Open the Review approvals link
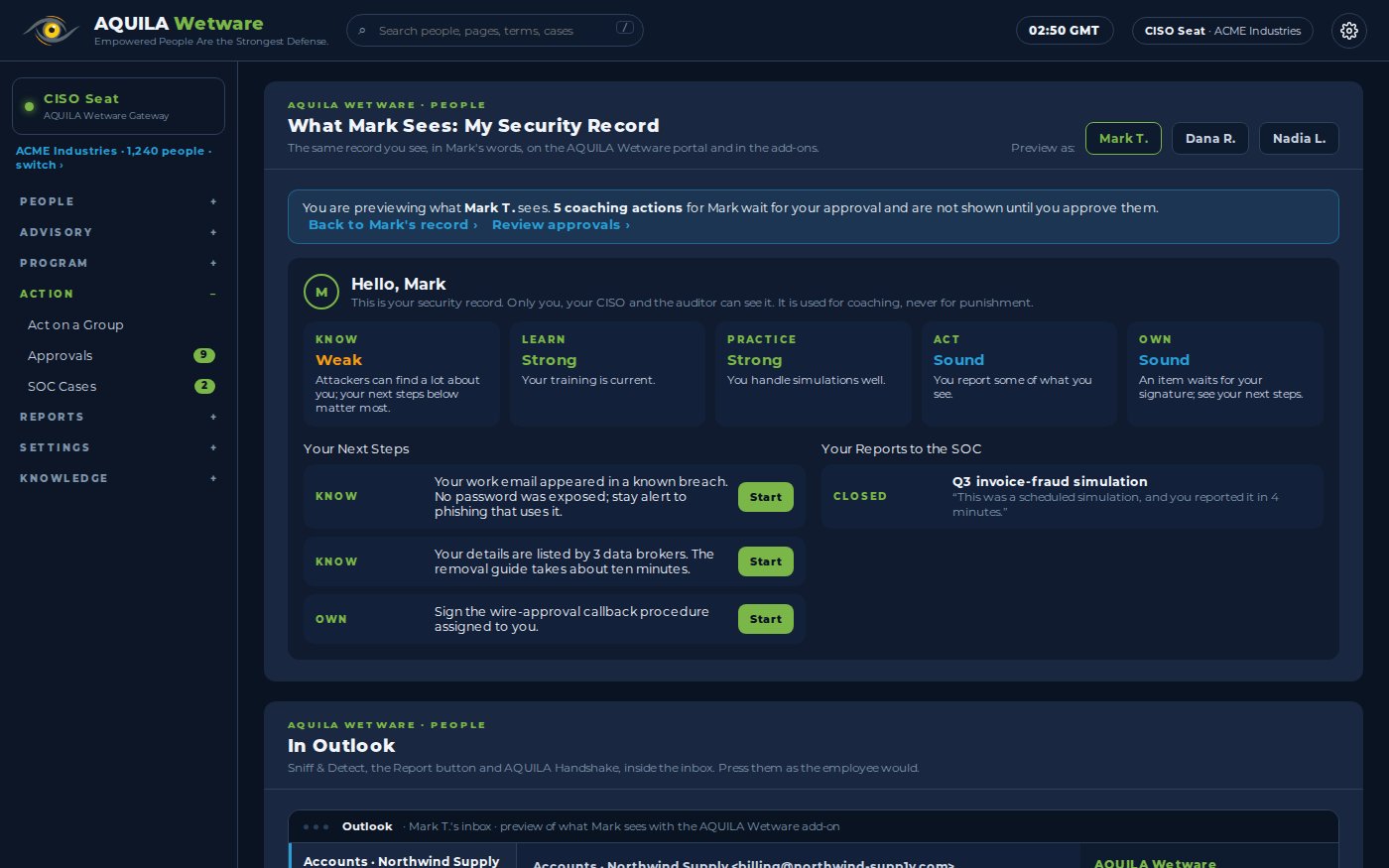This screenshot has height=868, width=1389. [x=561, y=225]
